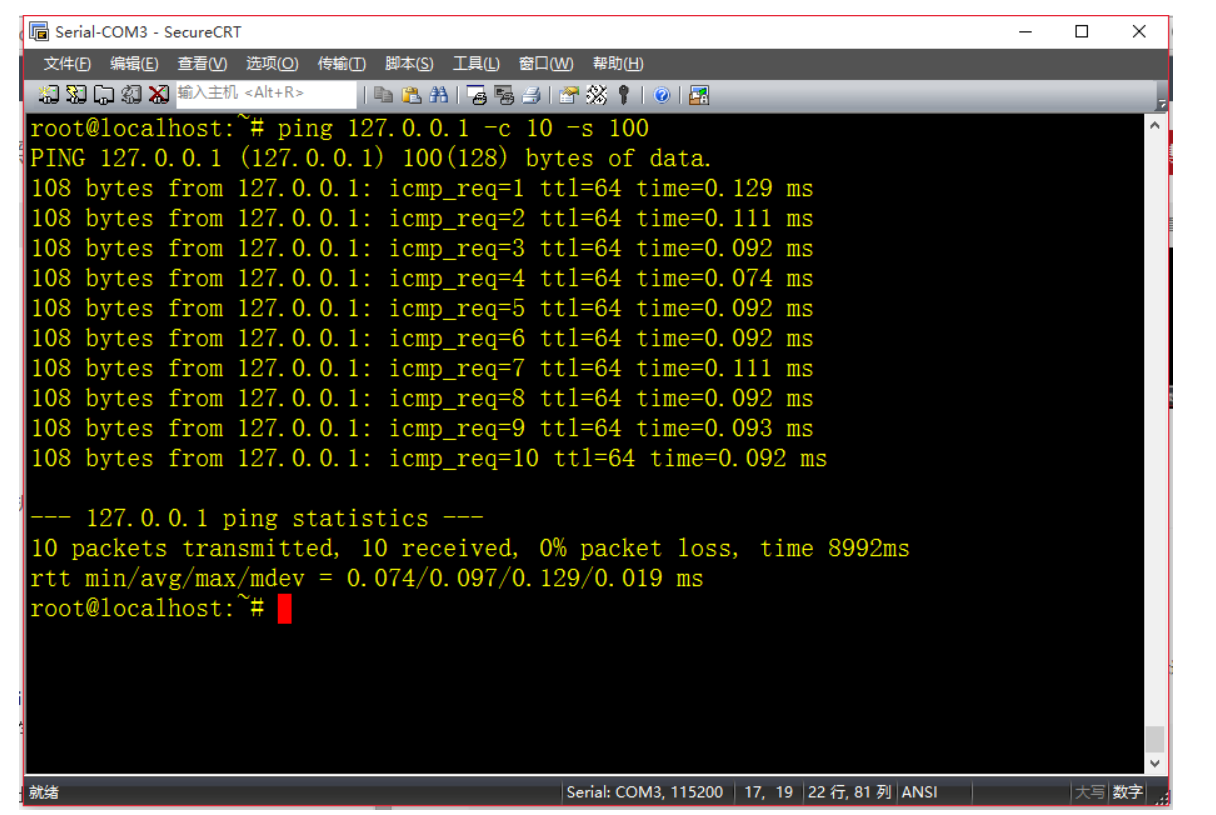The height and width of the screenshot is (815, 1216).
Task: Click the SecureCRT title bar app icon
Action: [x=39, y=32]
